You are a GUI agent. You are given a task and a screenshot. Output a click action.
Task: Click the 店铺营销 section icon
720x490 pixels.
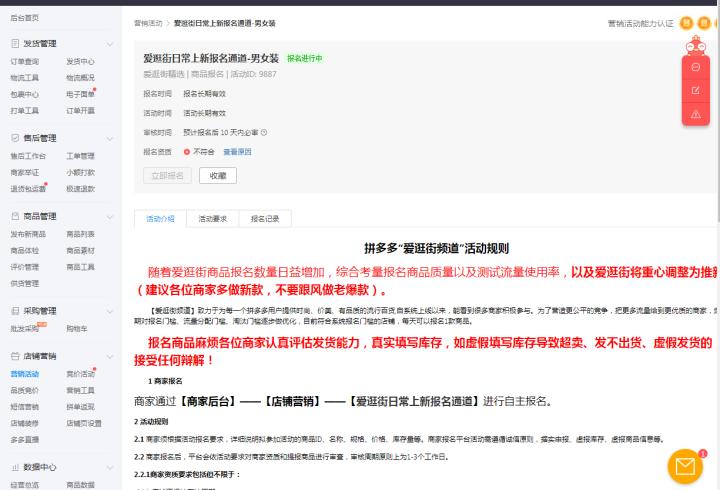(15, 356)
